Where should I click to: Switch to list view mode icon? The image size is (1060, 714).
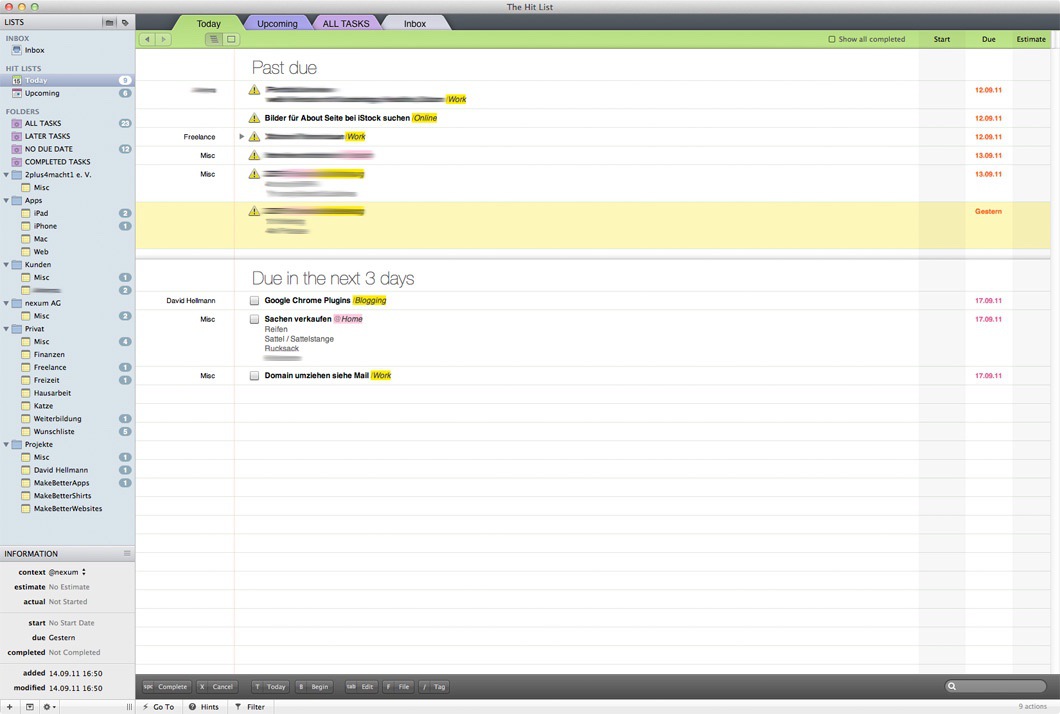click(x=214, y=39)
